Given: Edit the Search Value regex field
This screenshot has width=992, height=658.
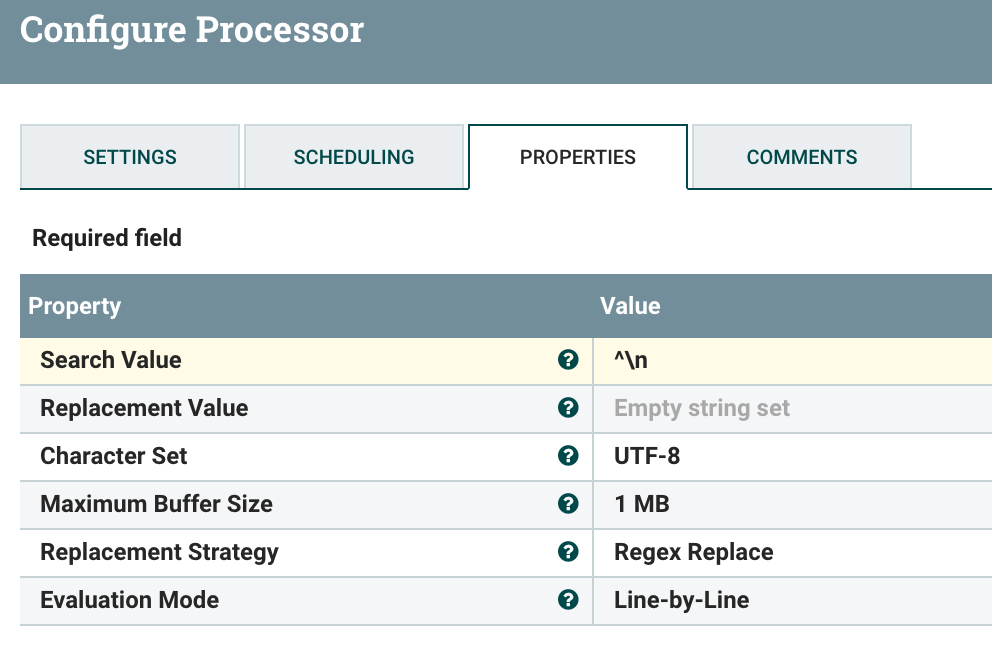Looking at the screenshot, I should pyautogui.click(x=700, y=360).
